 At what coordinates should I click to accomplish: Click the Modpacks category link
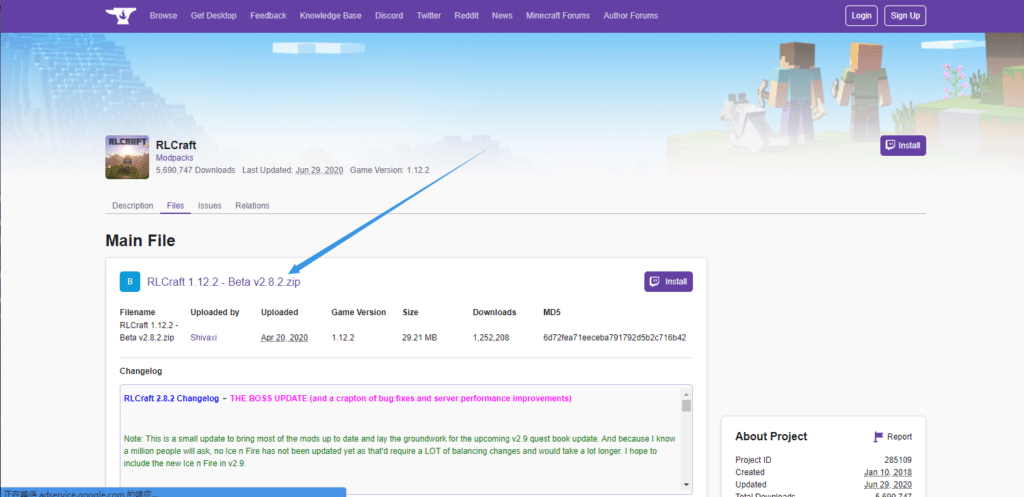click(175, 158)
